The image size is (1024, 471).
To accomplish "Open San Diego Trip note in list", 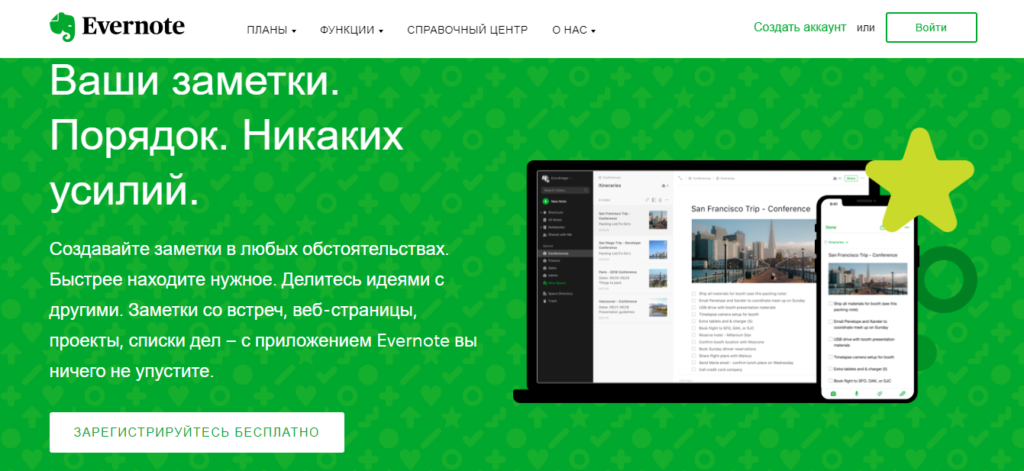I will pyautogui.click(x=633, y=250).
